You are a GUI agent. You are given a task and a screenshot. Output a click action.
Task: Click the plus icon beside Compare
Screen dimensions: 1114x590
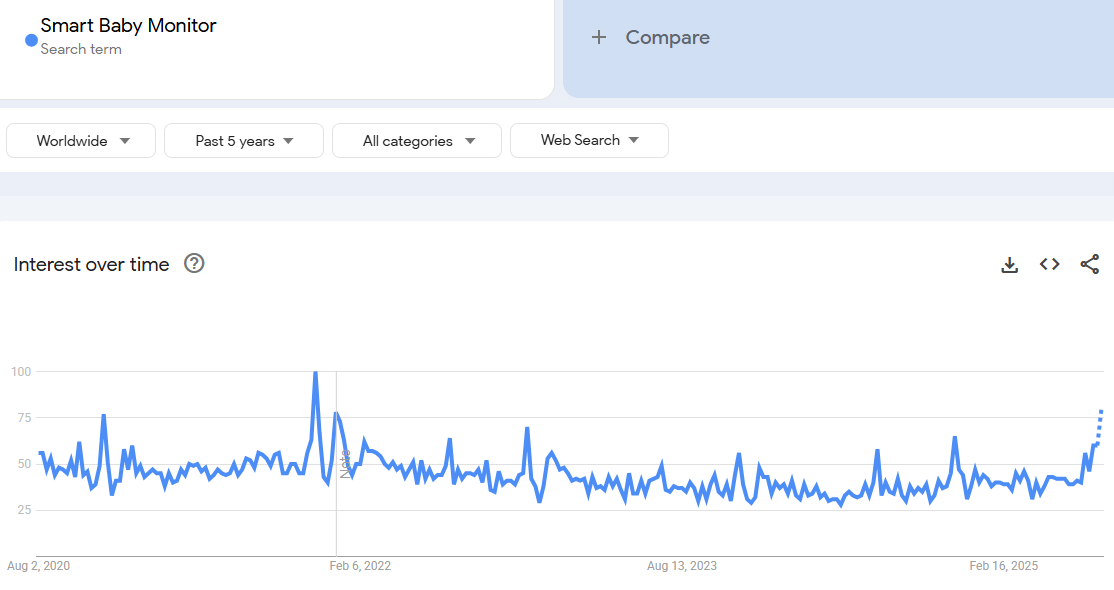599,38
